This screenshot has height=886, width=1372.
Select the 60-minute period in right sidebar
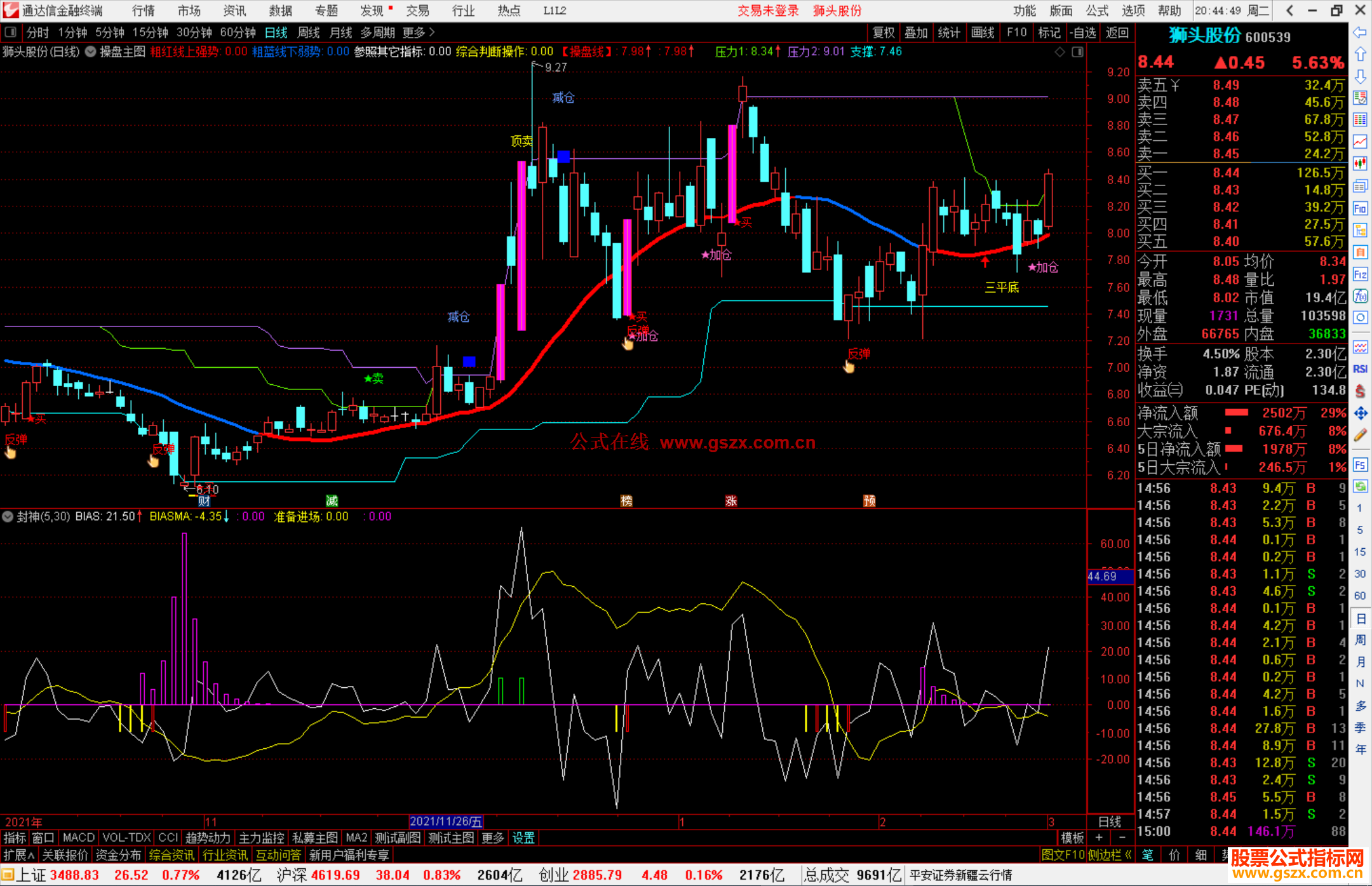tap(1360, 596)
